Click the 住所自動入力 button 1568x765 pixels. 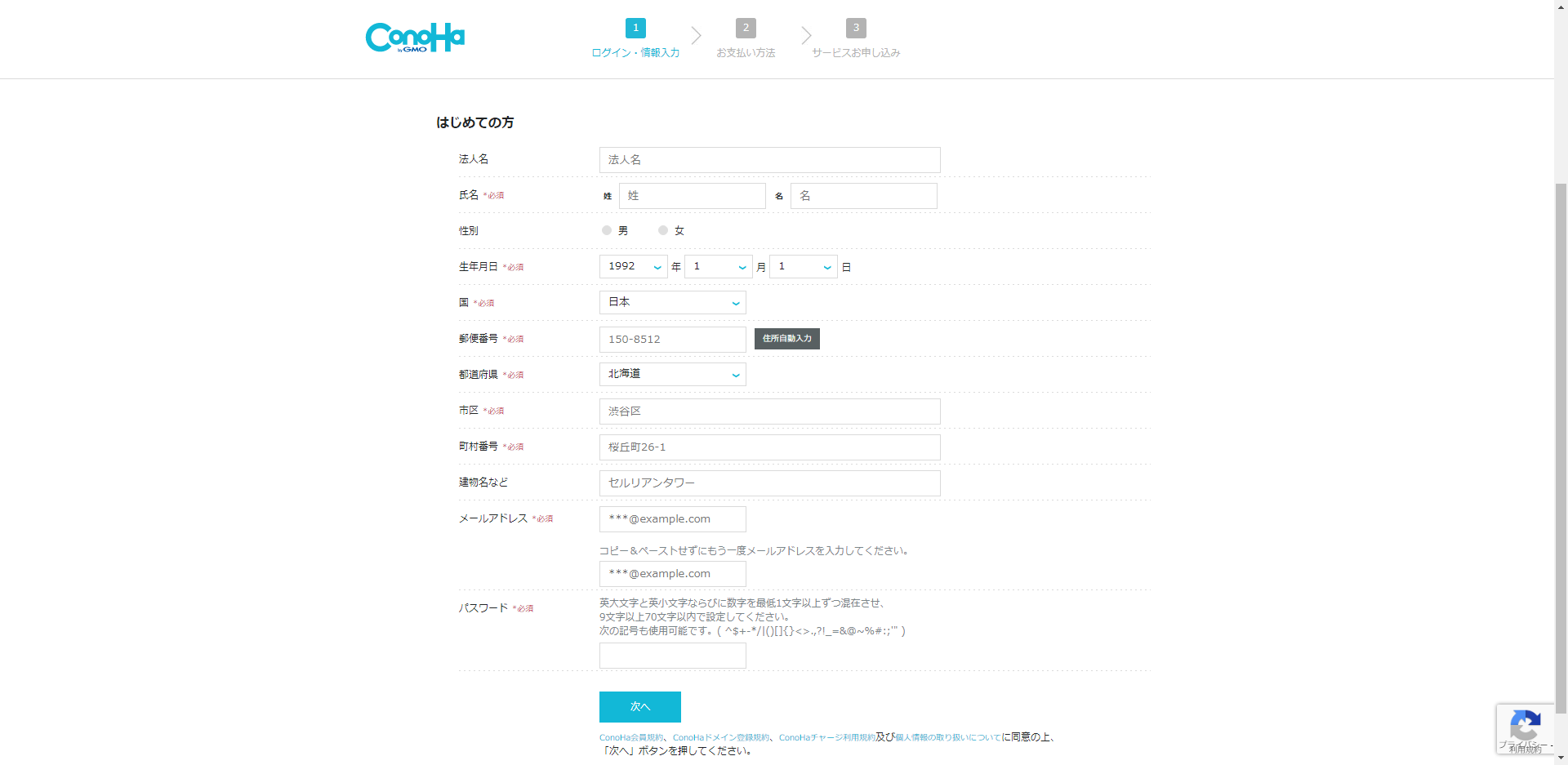click(787, 339)
